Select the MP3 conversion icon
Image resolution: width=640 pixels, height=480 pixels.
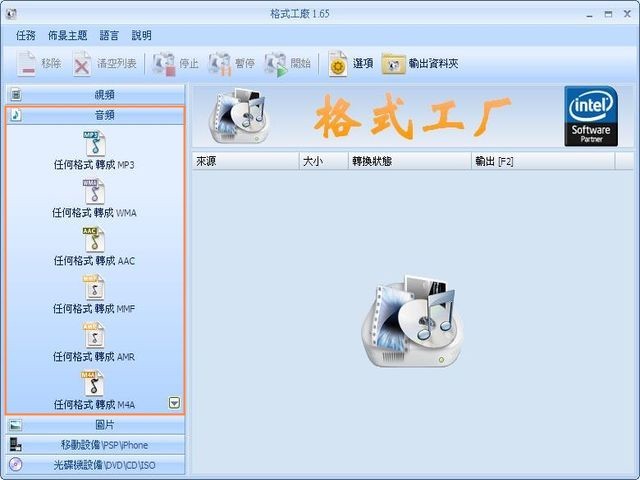pos(95,144)
